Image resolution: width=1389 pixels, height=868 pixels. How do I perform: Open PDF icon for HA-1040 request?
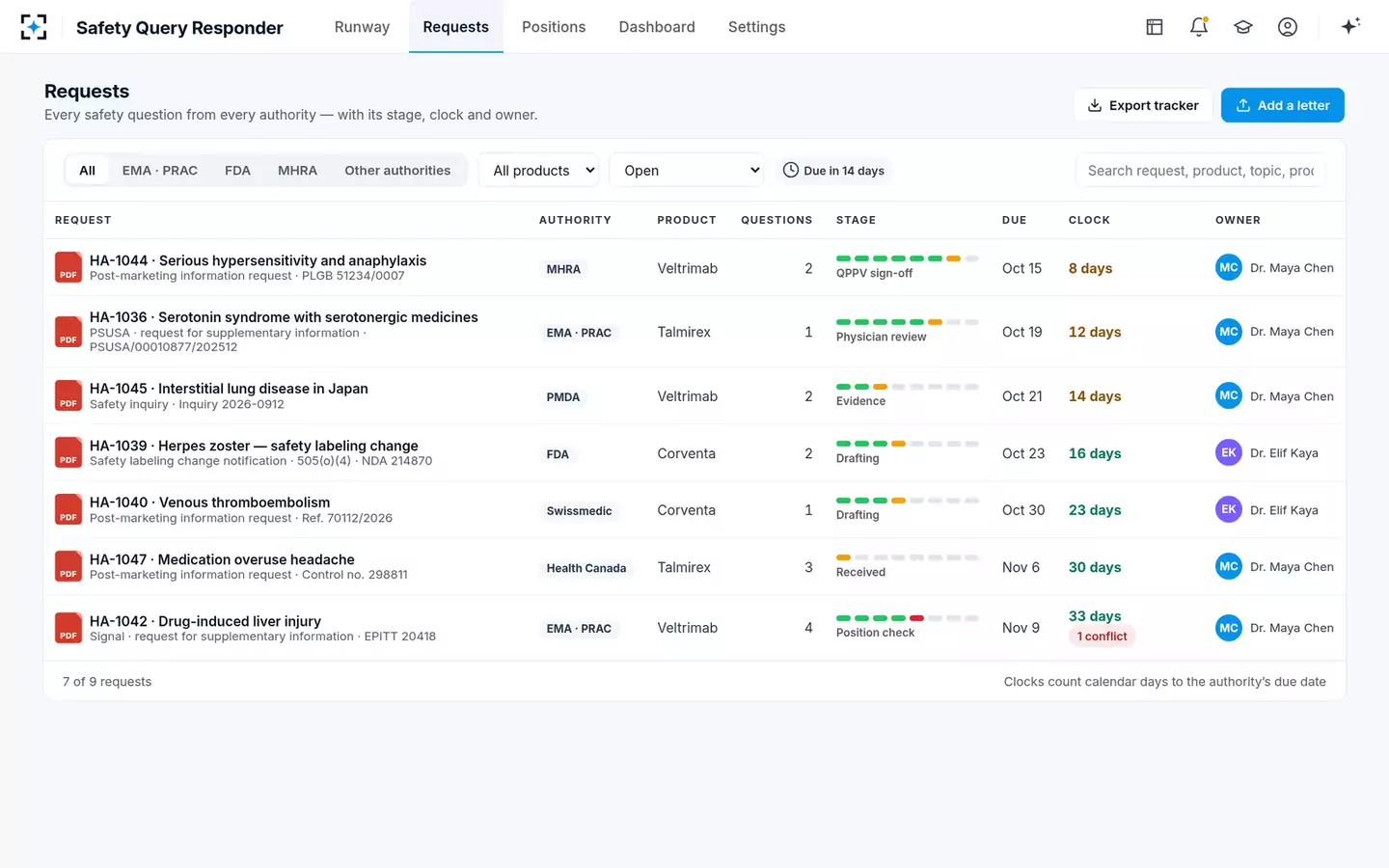point(68,509)
